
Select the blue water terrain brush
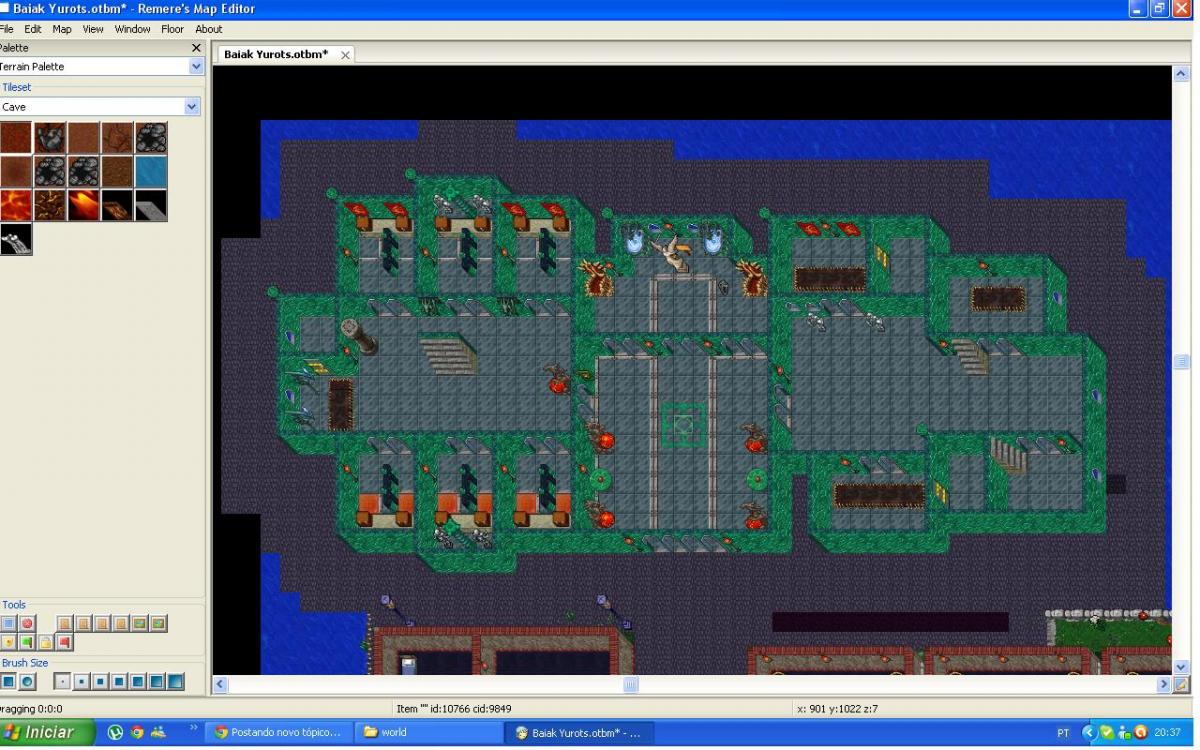(x=152, y=172)
